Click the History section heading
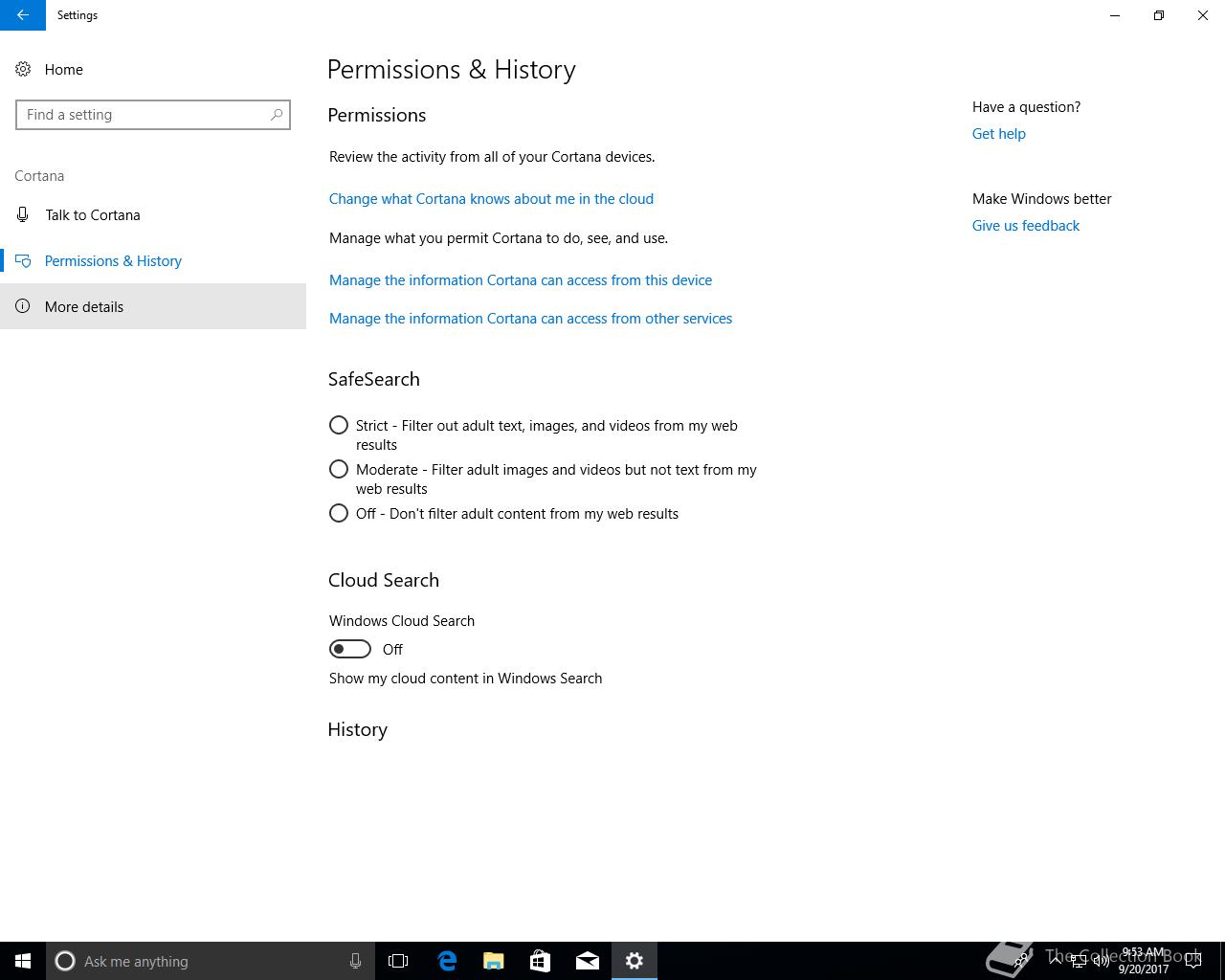The width and height of the screenshot is (1225, 980). pos(358,729)
